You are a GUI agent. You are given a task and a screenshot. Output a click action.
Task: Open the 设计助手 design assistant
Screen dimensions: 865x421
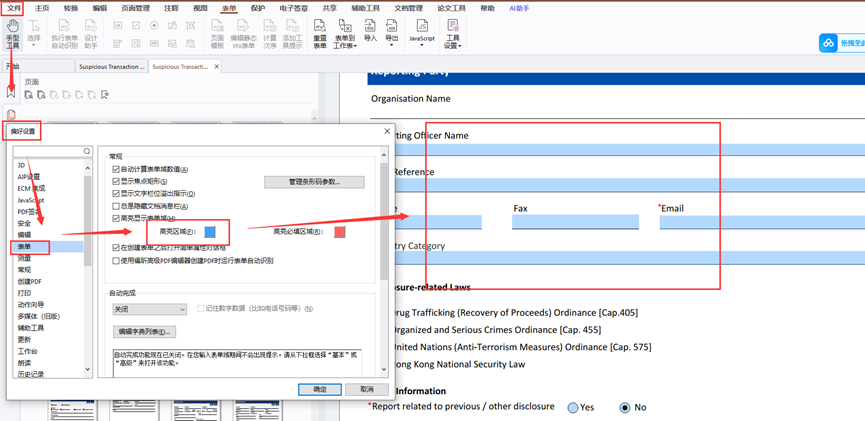coord(91,33)
